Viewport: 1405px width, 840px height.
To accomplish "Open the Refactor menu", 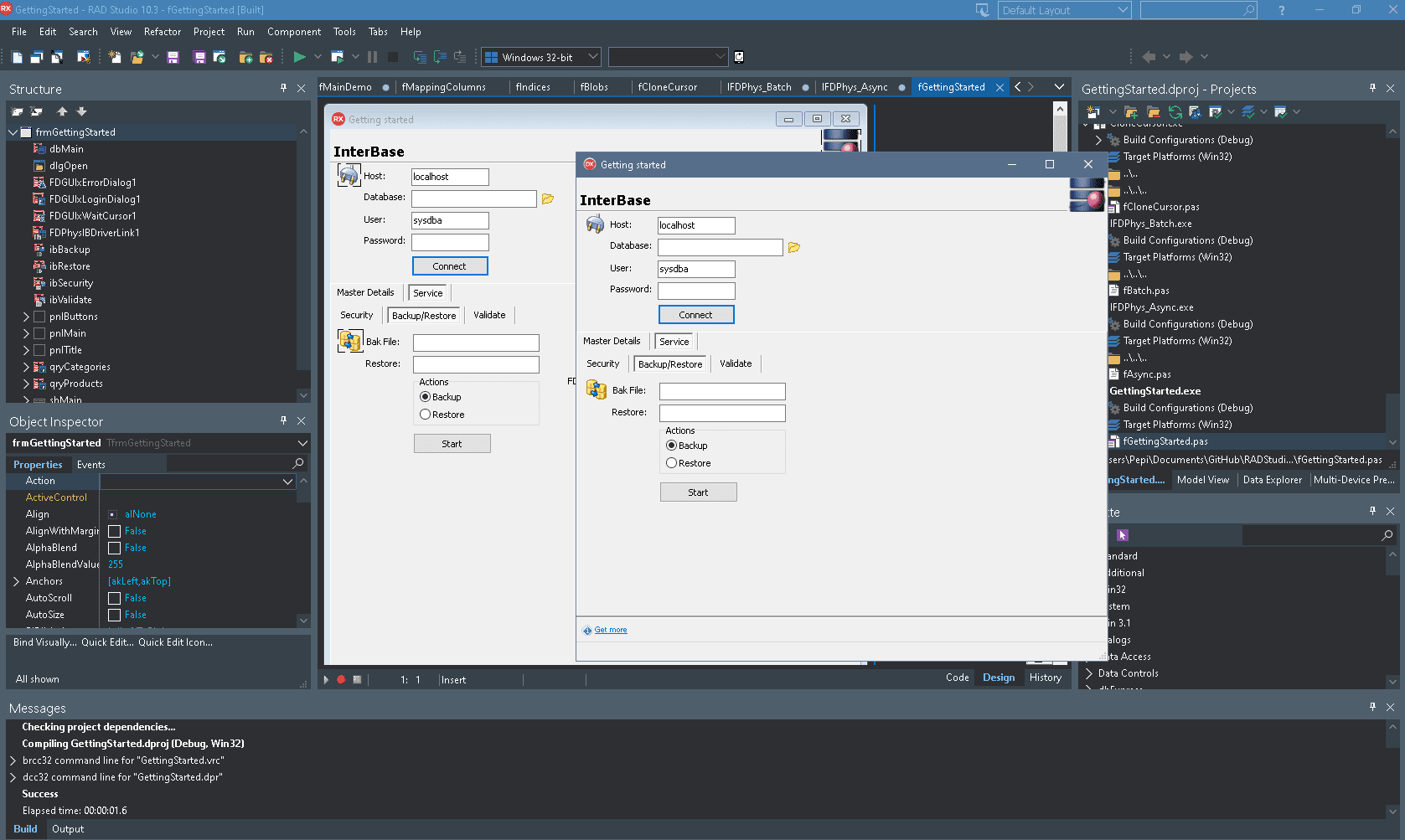I will coord(163,32).
